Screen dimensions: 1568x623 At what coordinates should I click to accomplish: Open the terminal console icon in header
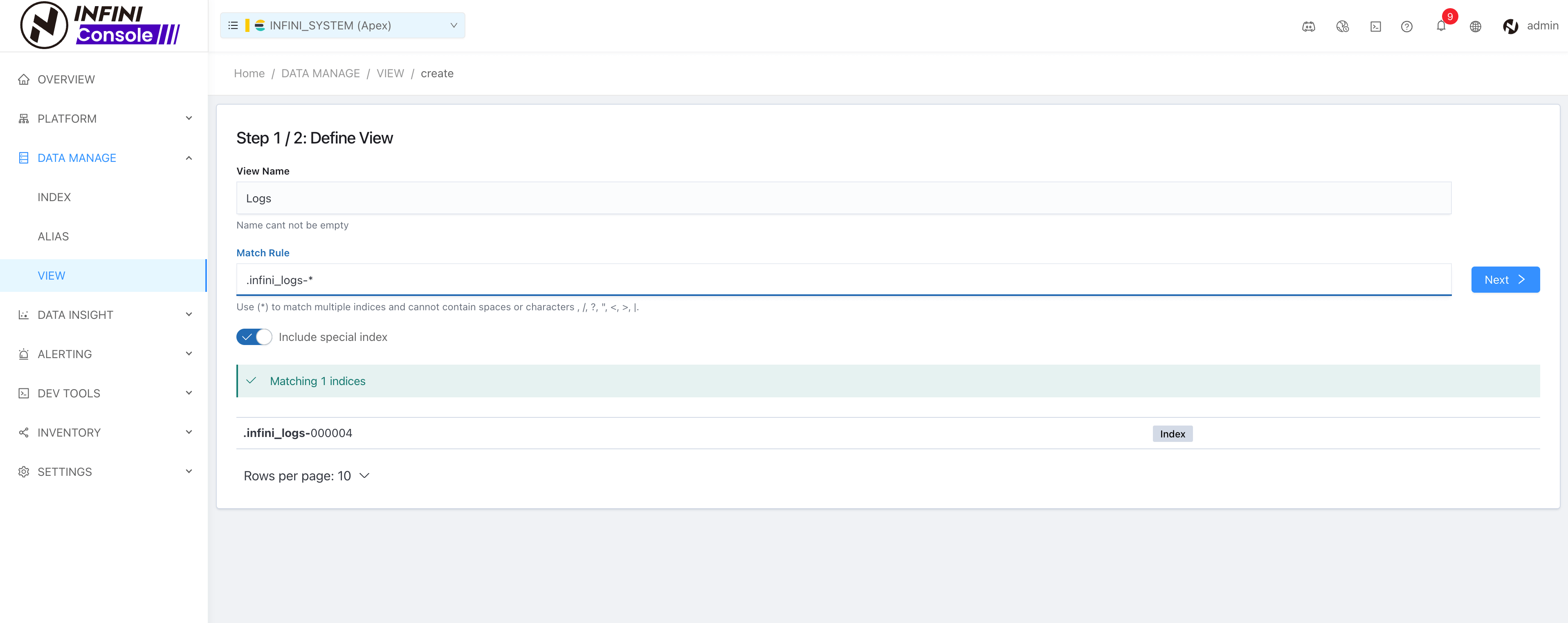[1375, 26]
